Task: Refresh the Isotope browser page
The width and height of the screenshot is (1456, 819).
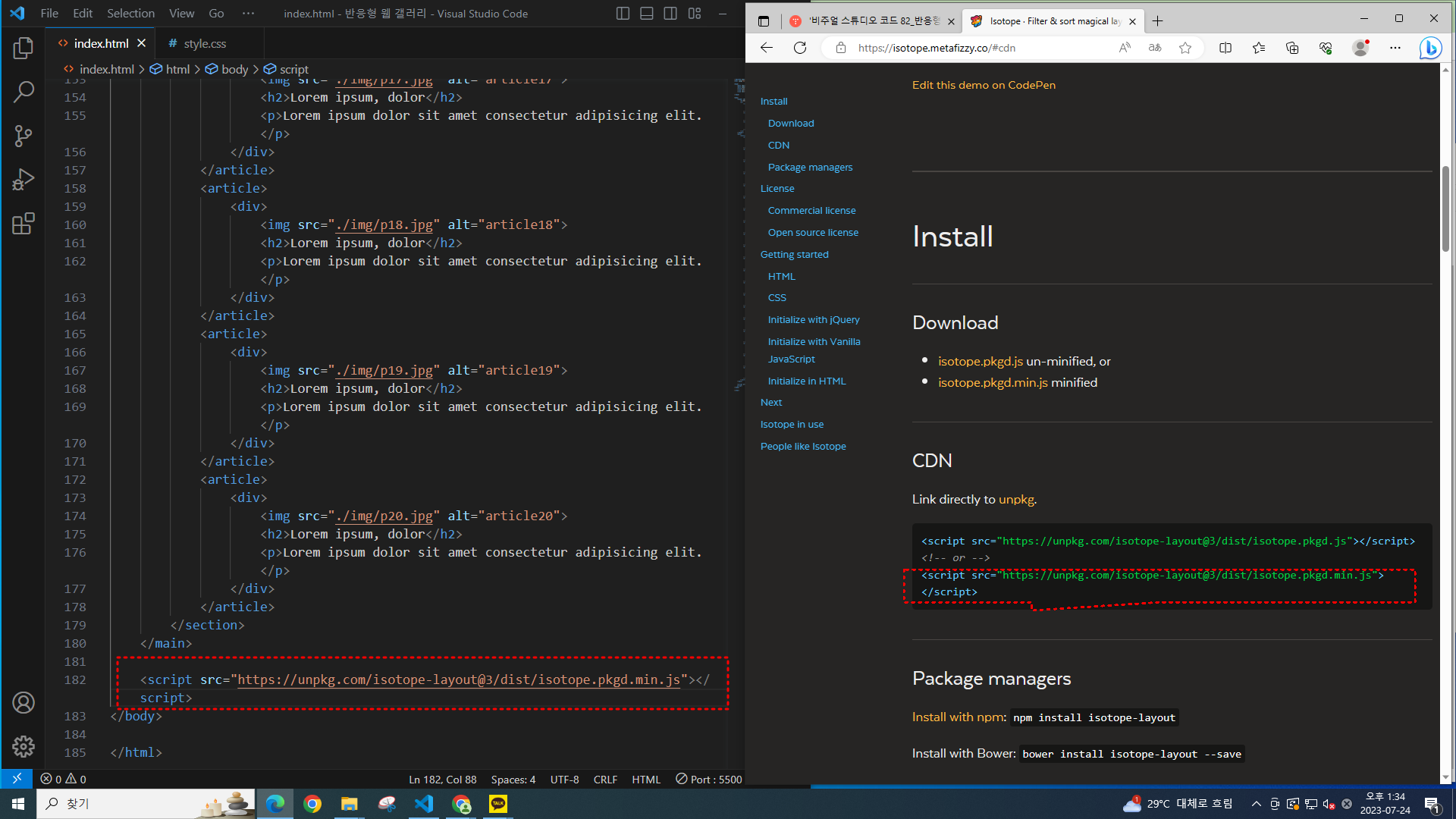Action: point(800,48)
